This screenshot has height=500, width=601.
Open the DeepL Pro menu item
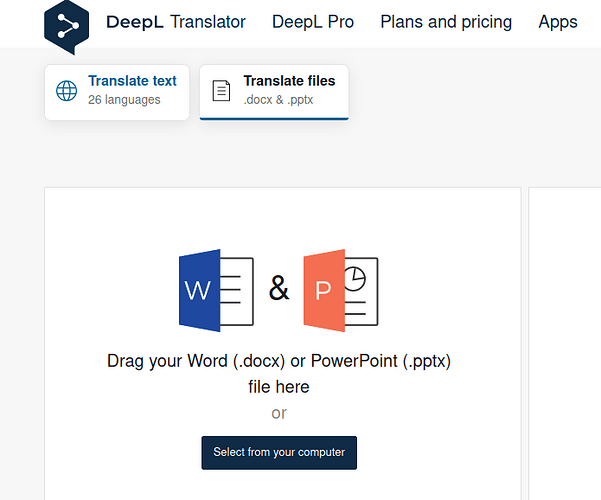coord(313,22)
